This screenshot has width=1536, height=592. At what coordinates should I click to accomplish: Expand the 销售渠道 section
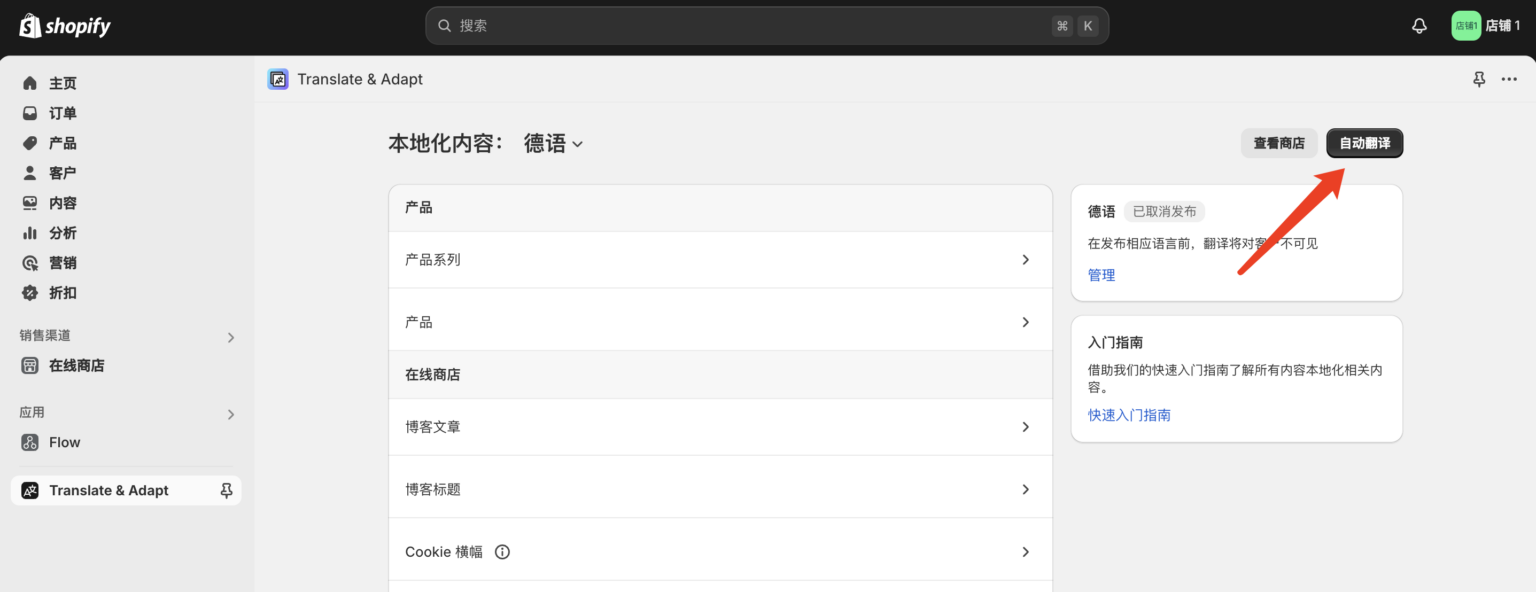coord(230,337)
